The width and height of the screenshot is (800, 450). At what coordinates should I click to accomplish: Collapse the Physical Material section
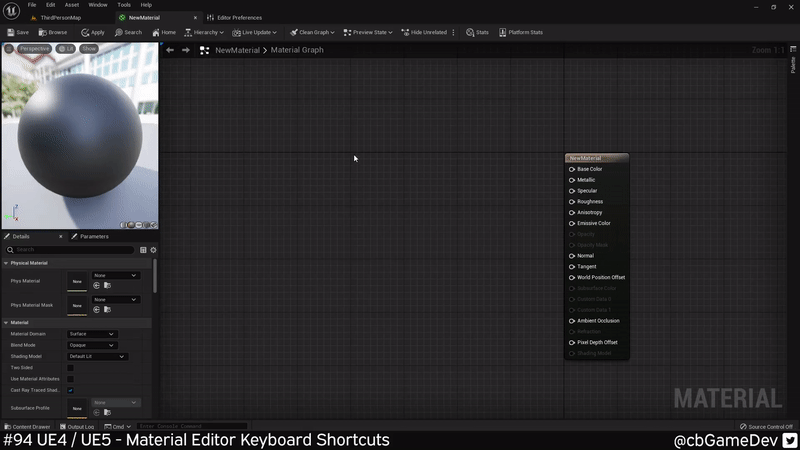pyautogui.click(x=6, y=263)
